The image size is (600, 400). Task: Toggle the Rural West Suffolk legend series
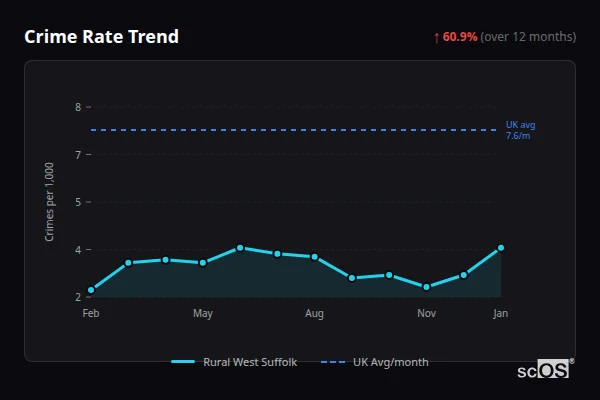[x=249, y=362]
